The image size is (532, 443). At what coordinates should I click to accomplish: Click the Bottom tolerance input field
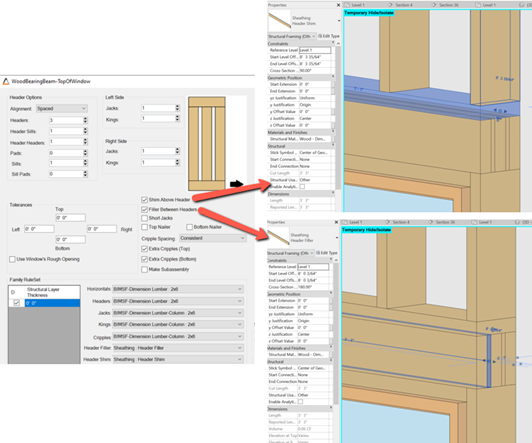[x=71, y=240]
